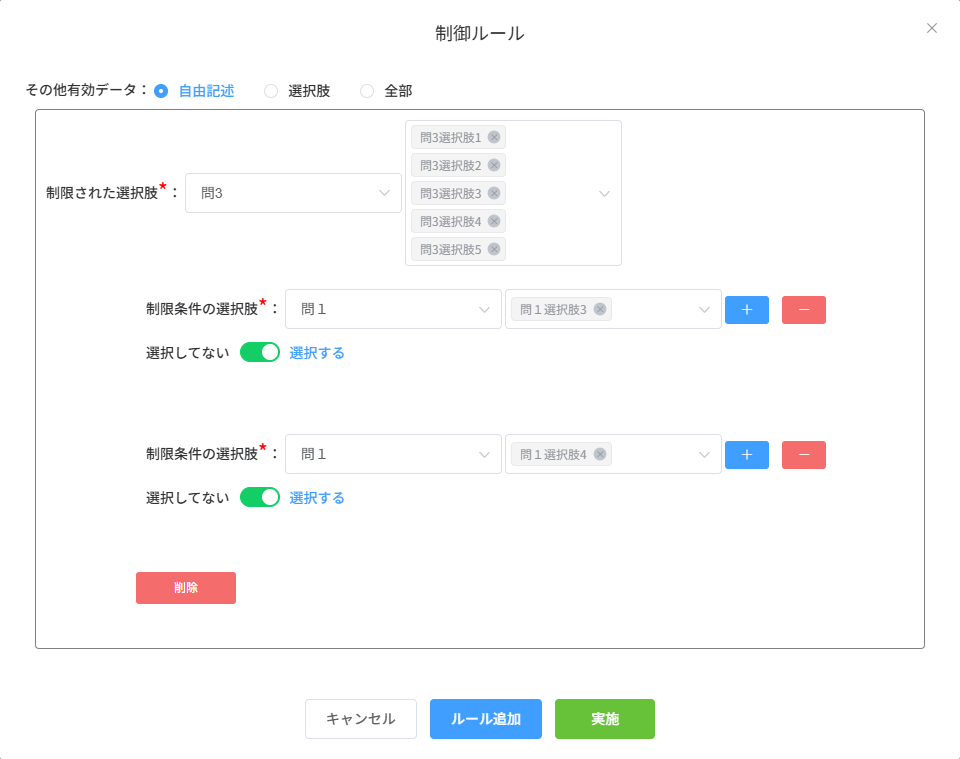Click the ルール追加 button
Screen dimensions: 960x759
tap(485, 719)
